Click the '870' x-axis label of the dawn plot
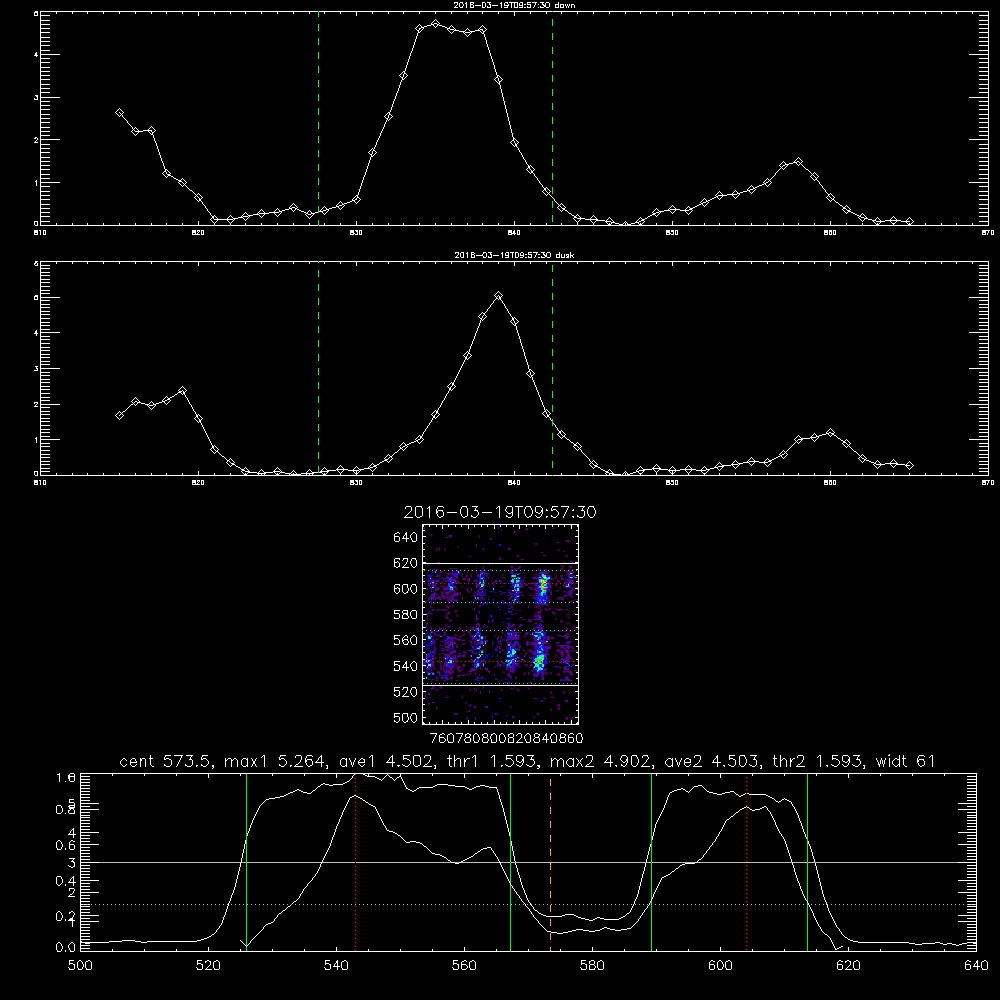The height and width of the screenshot is (1000, 1000). (988, 233)
